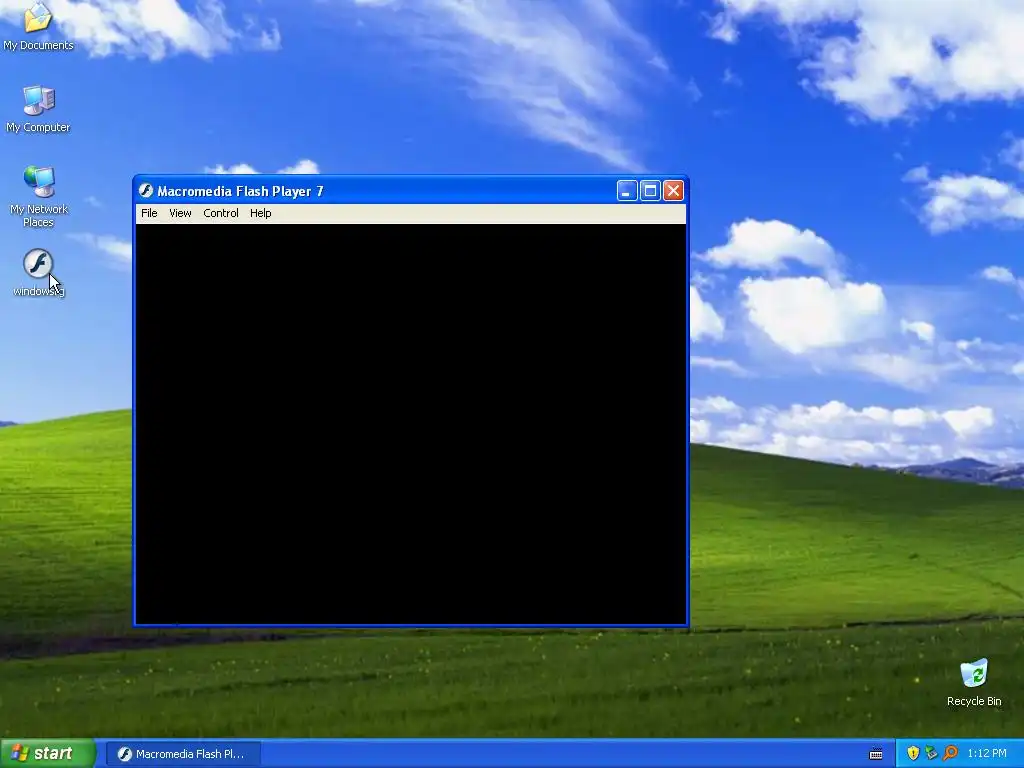The width and height of the screenshot is (1024, 768).
Task: Open the Windows start menu
Action: point(48,753)
